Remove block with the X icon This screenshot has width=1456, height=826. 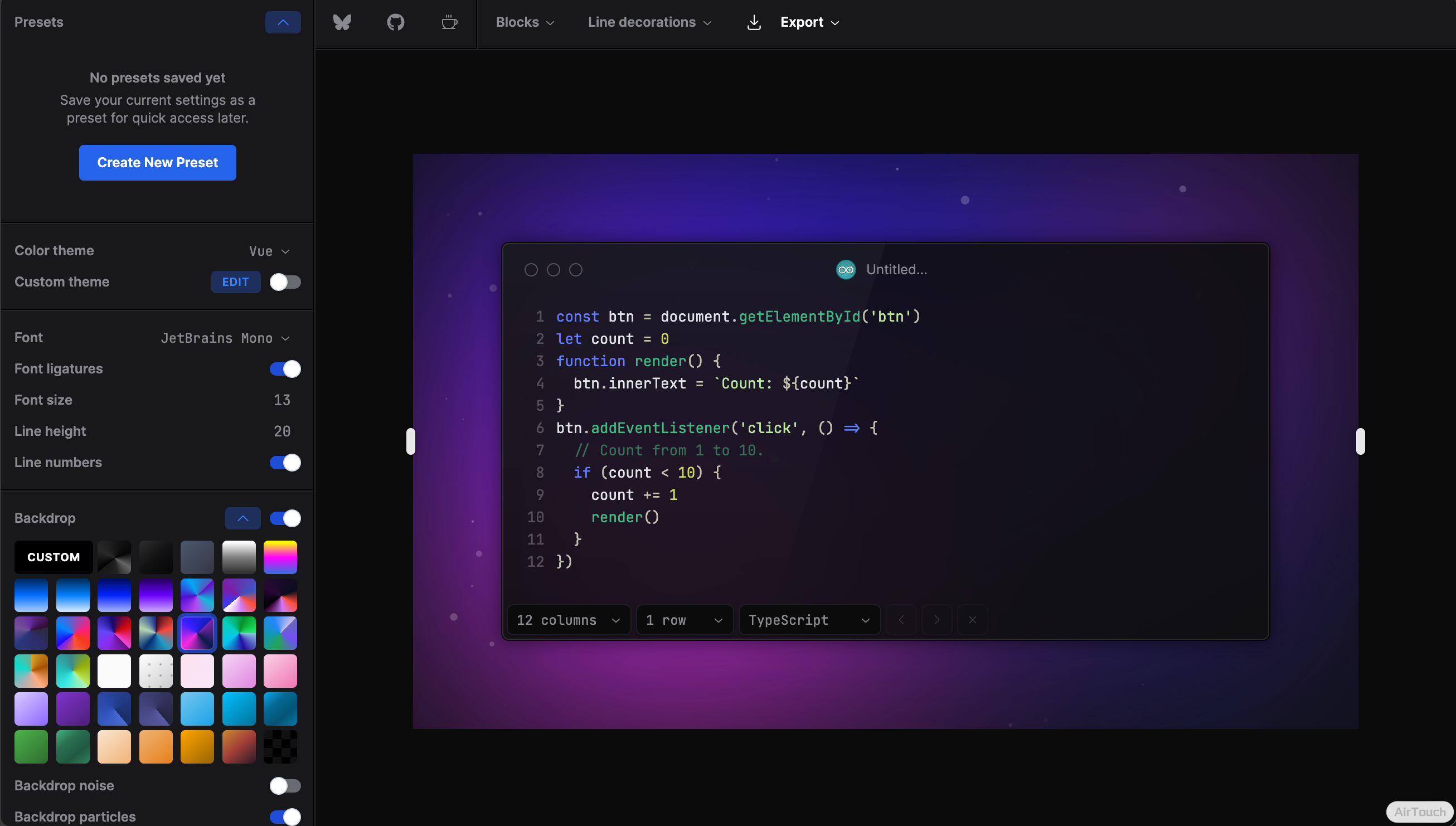click(x=973, y=620)
